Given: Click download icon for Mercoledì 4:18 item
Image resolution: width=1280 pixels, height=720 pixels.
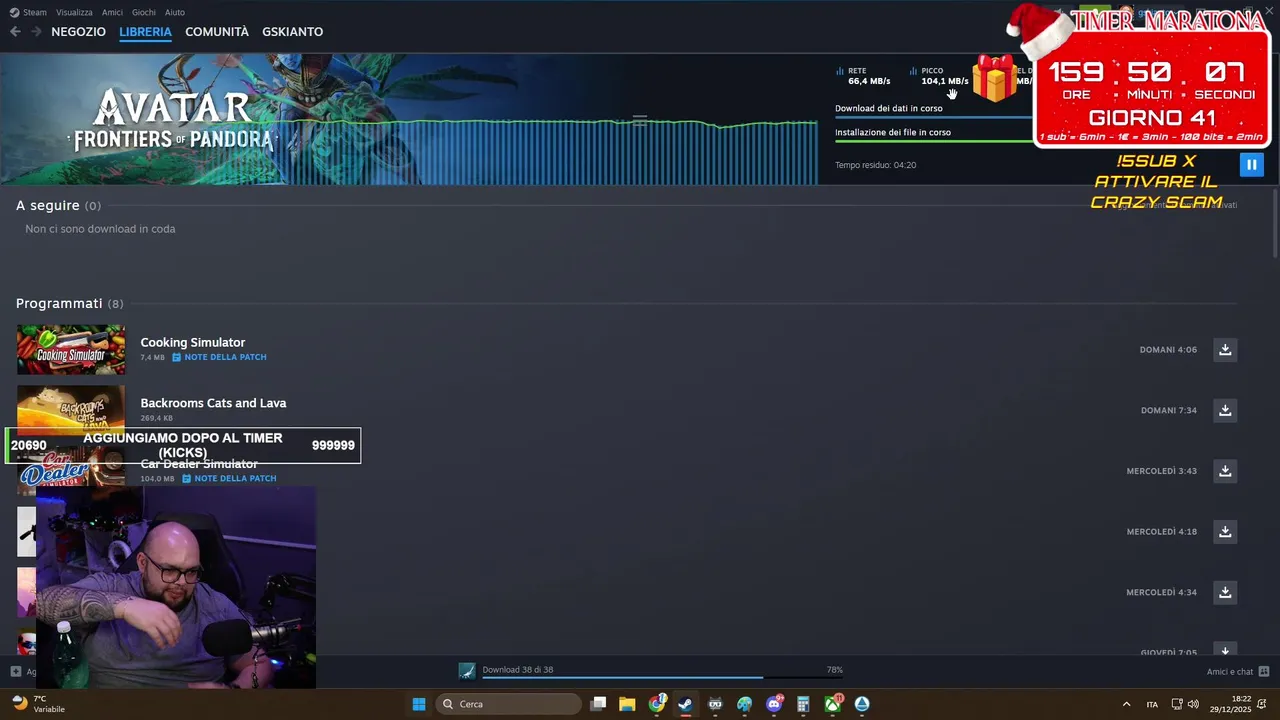Looking at the screenshot, I should [x=1225, y=532].
